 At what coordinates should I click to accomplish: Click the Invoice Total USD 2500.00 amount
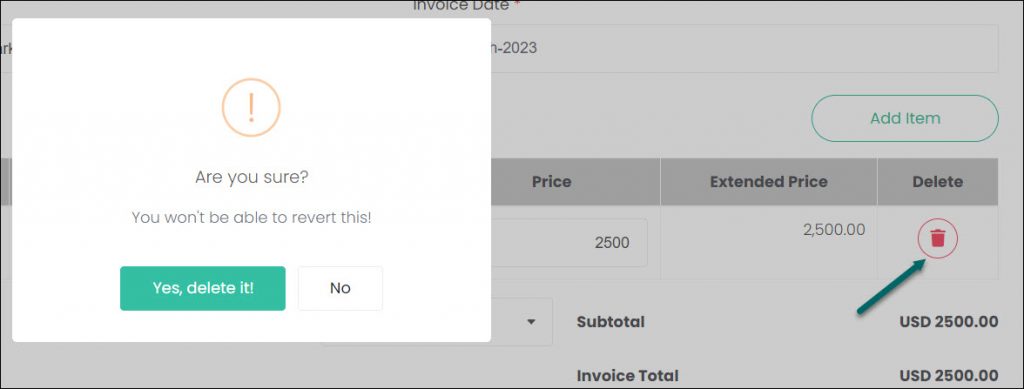click(948, 375)
